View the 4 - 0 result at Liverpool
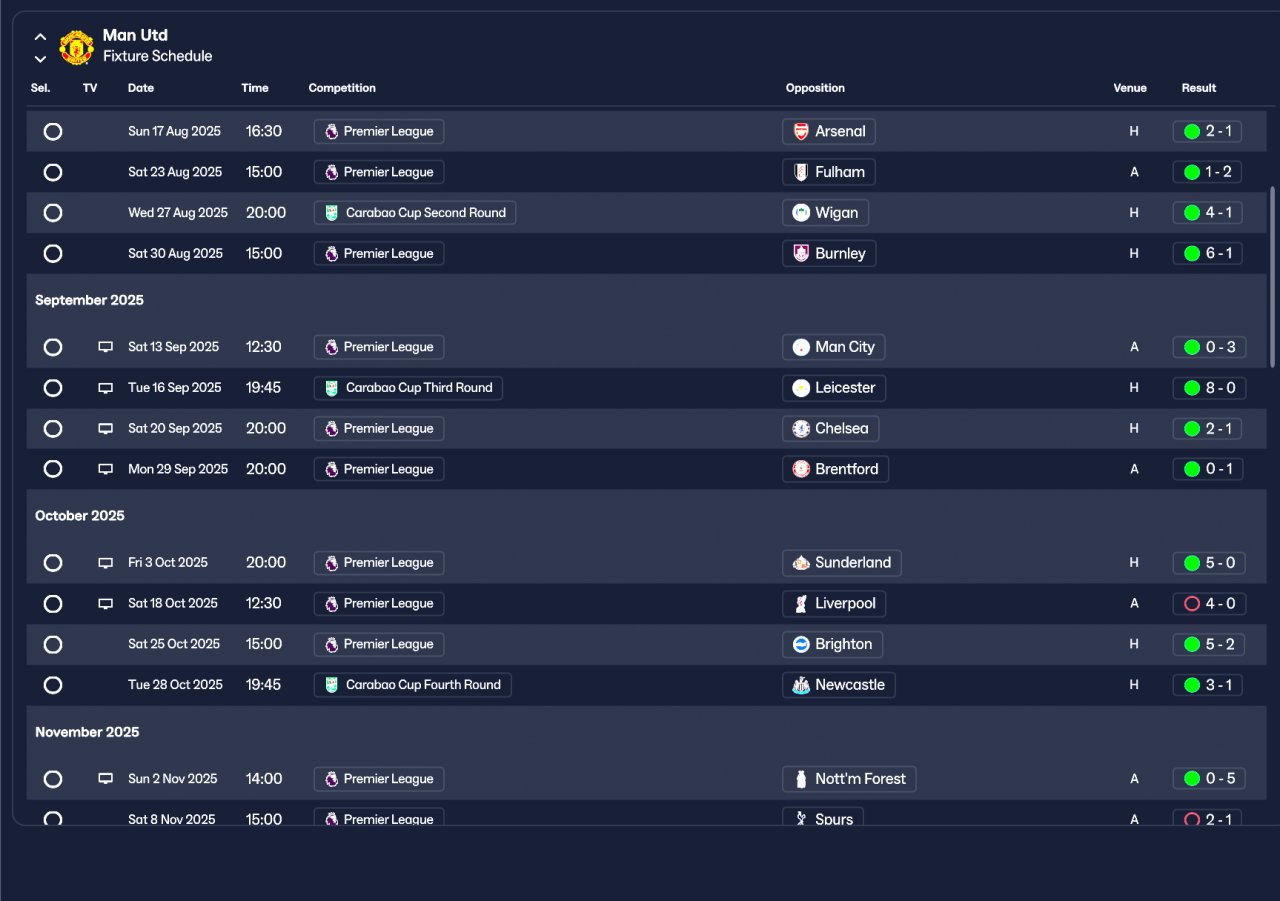Image resolution: width=1280 pixels, height=901 pixels. pos(1209,604)
